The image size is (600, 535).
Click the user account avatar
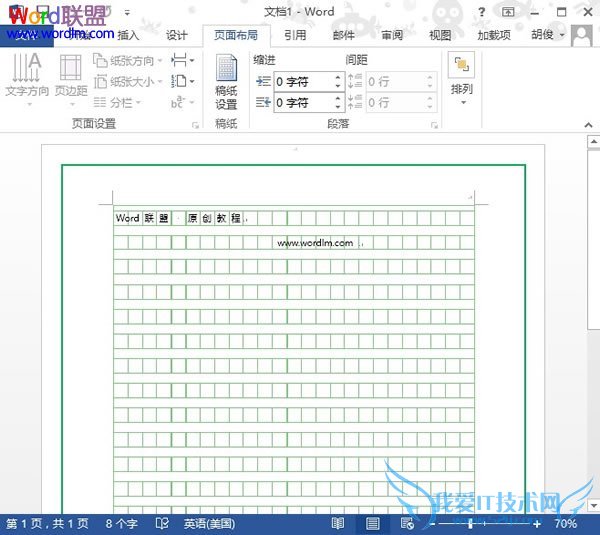(x=582, y=36)
